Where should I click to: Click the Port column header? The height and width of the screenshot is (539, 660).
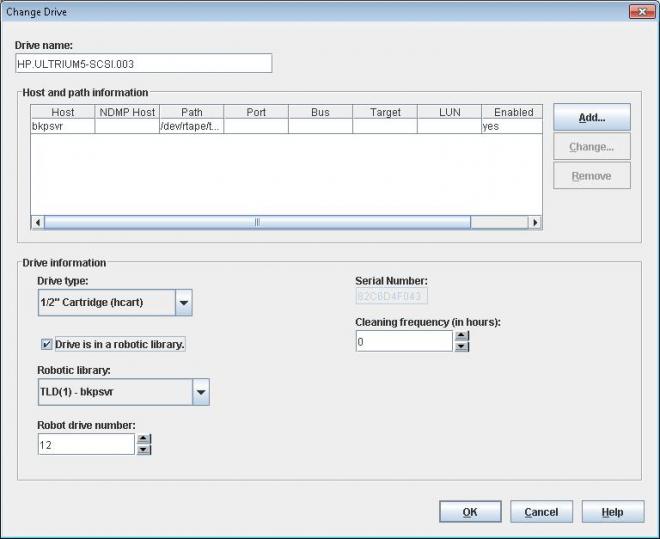(256, 112)
